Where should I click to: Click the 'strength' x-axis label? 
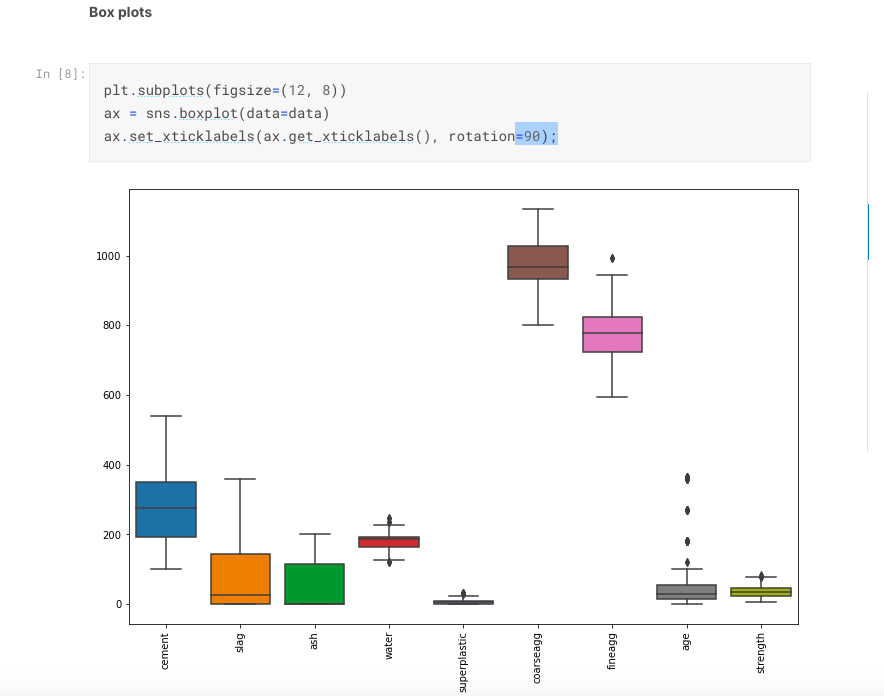click(761, 655)
